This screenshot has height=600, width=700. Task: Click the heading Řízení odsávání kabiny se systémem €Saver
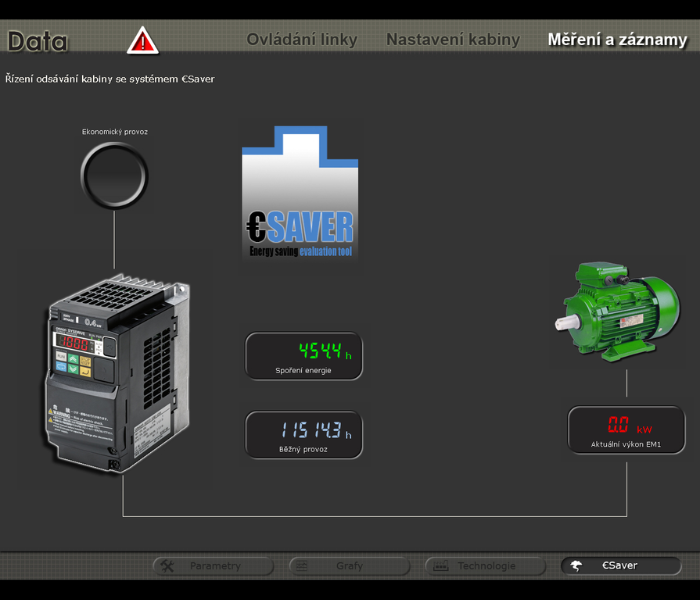pyautogui.click(x=110, y=79)
